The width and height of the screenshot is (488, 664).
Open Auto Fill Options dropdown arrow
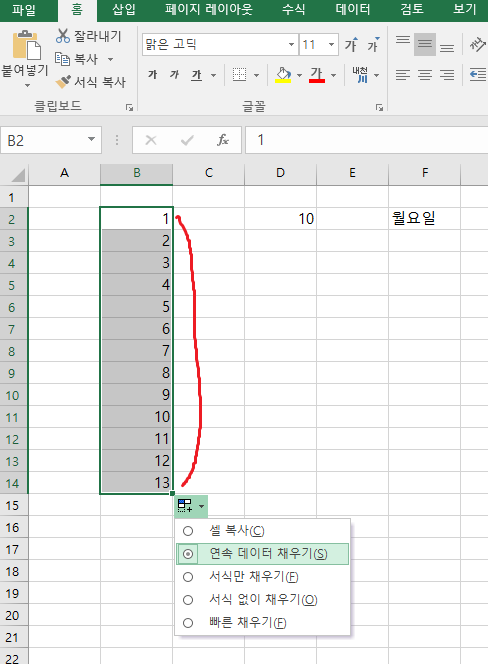202,506
